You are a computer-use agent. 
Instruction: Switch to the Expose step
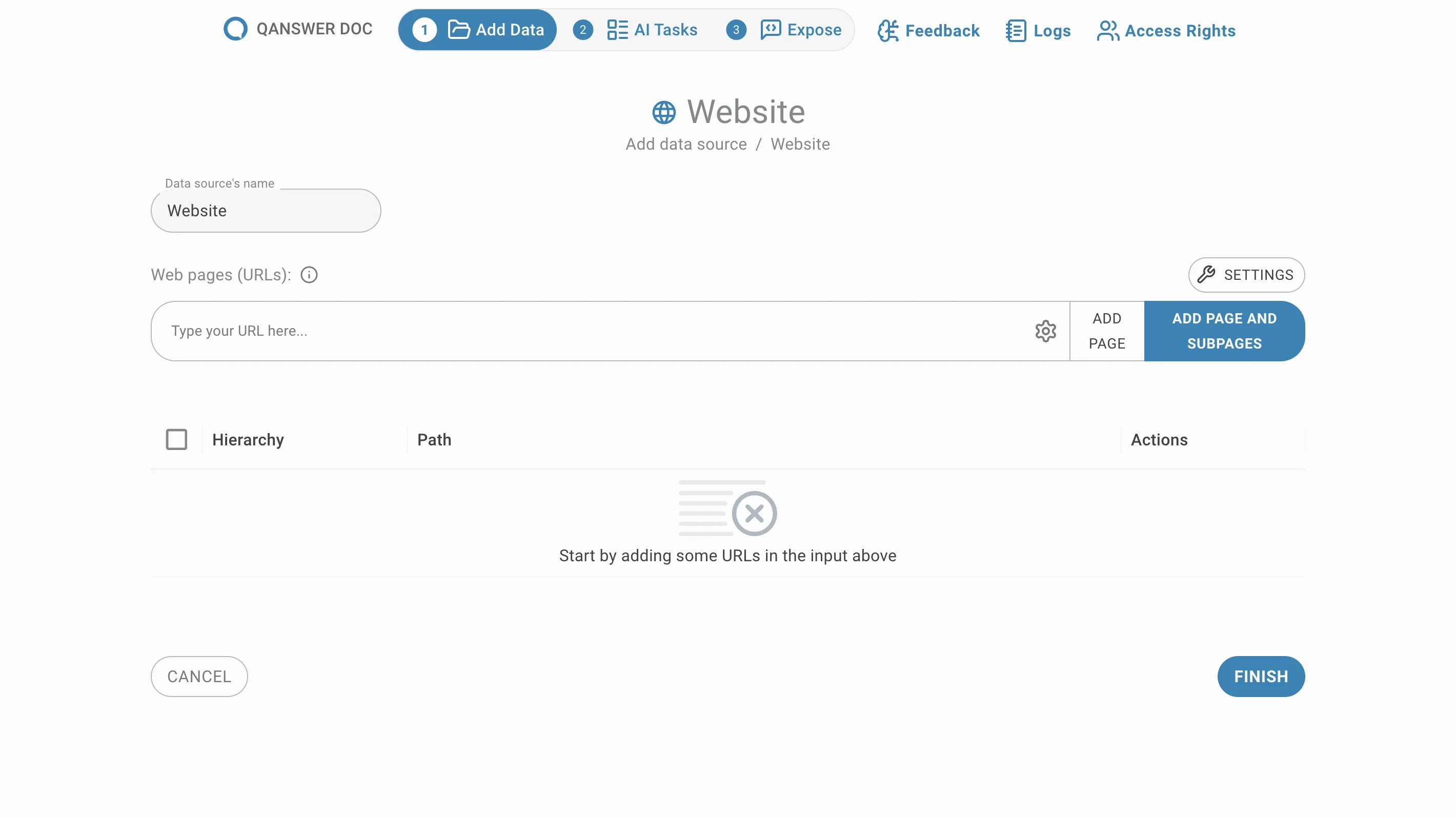coord(784,30)
